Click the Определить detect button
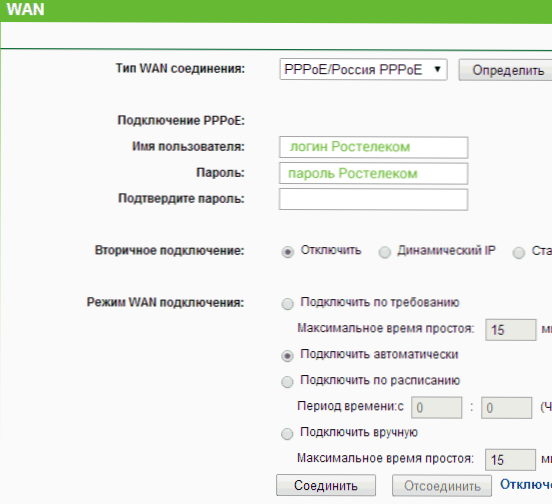The image size is (552, 504). pyautogui.click(x=506, y=70)
